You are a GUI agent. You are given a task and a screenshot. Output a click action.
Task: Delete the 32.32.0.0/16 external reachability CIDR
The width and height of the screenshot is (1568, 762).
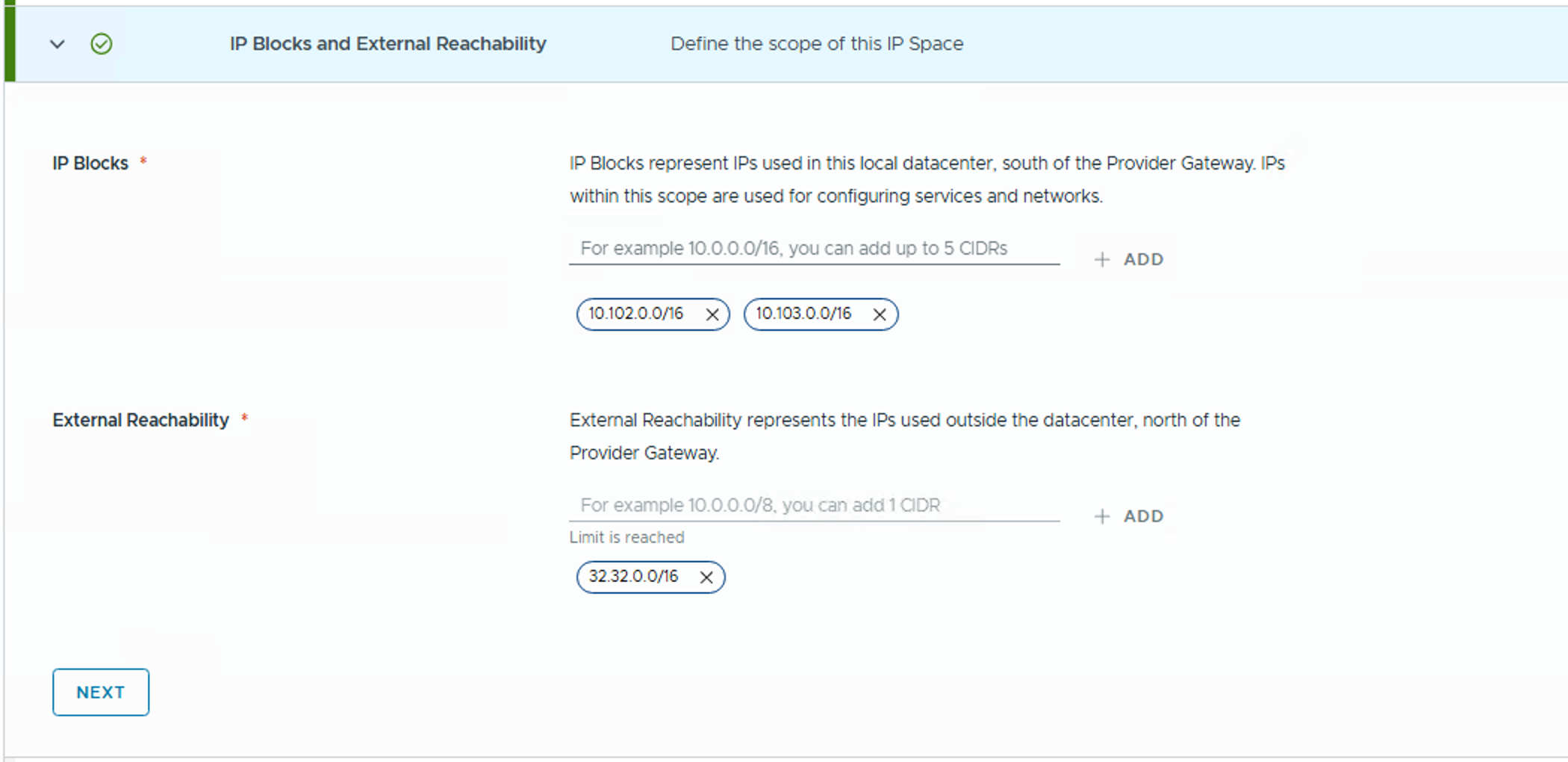tap(706, 577)
